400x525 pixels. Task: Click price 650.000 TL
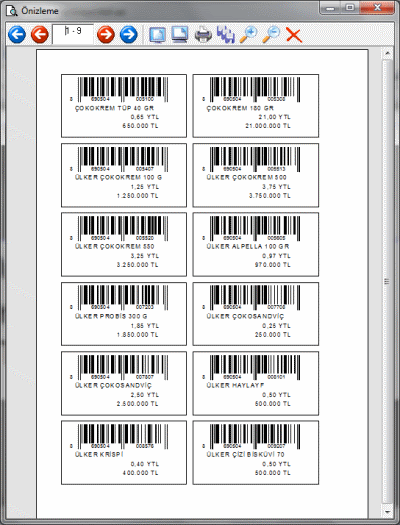pyautogui.click(x=140, y=126)
